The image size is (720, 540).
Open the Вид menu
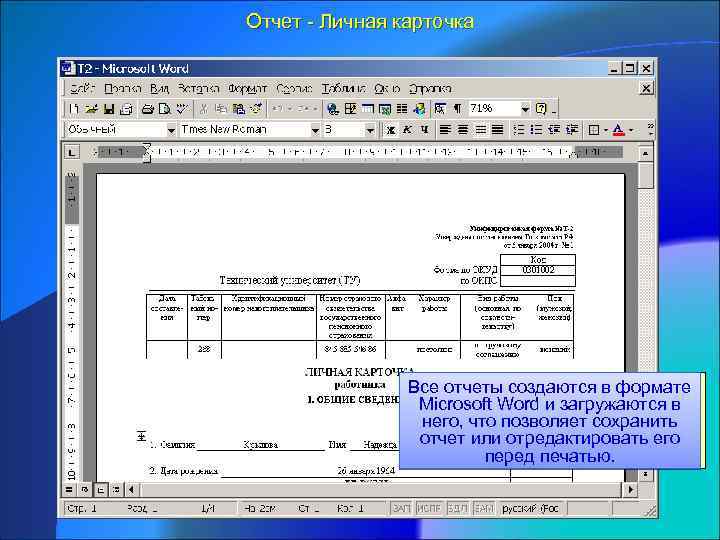tap(160, 88)
